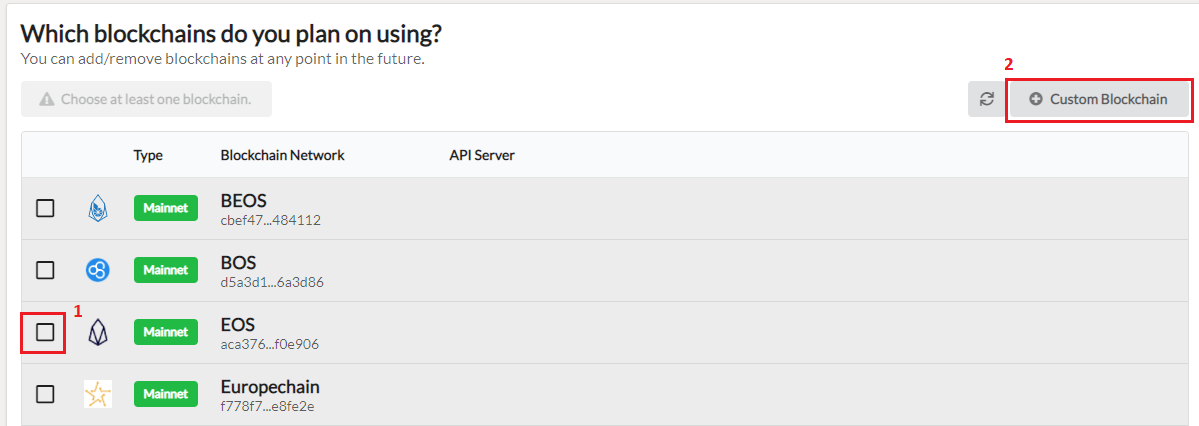
Task: Click the API Server column header
Action: [482, 155]
